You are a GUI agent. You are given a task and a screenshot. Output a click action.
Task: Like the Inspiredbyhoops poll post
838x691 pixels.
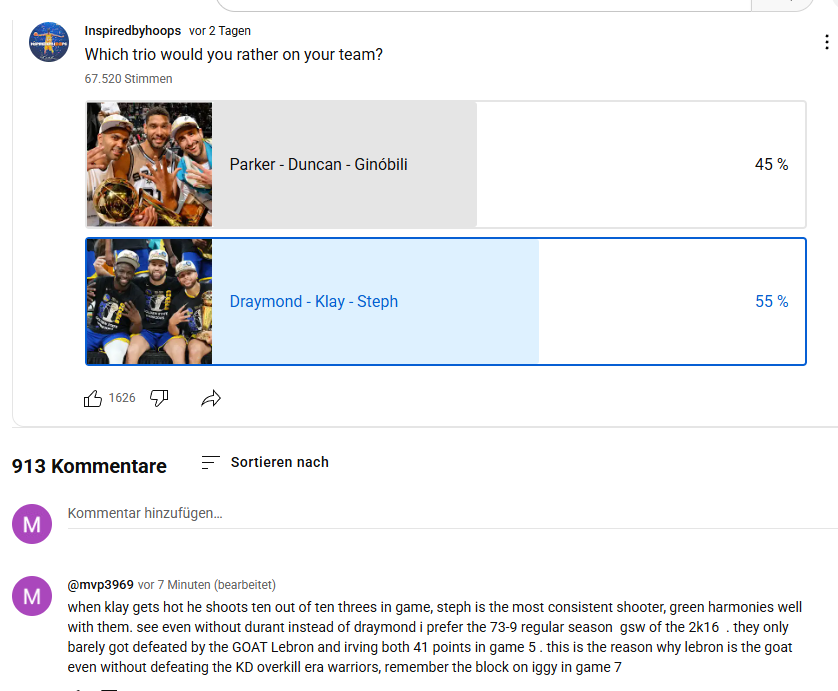point(93,398)
